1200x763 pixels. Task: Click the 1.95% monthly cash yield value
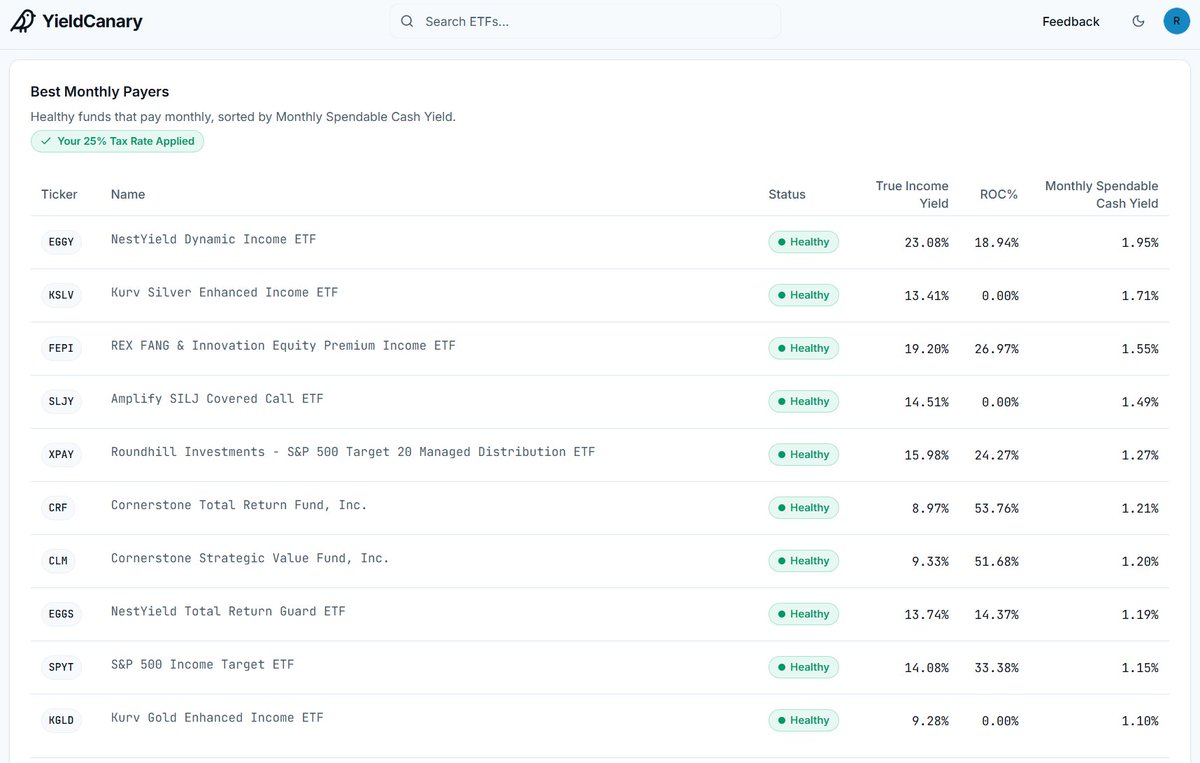click(1140, 243)
